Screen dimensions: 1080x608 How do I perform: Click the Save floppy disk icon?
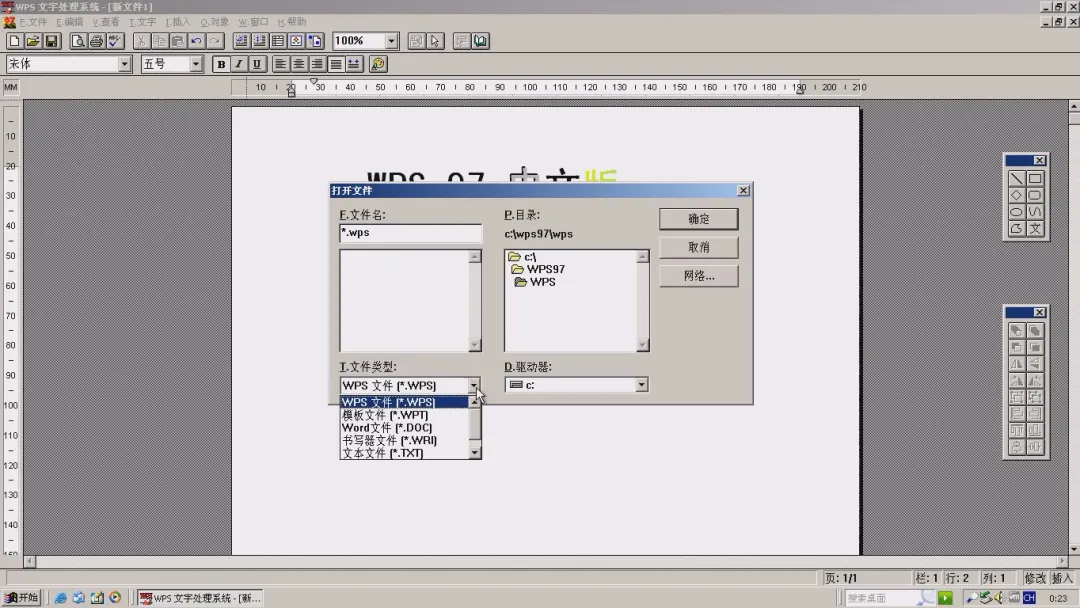click(x=51, y=41)
